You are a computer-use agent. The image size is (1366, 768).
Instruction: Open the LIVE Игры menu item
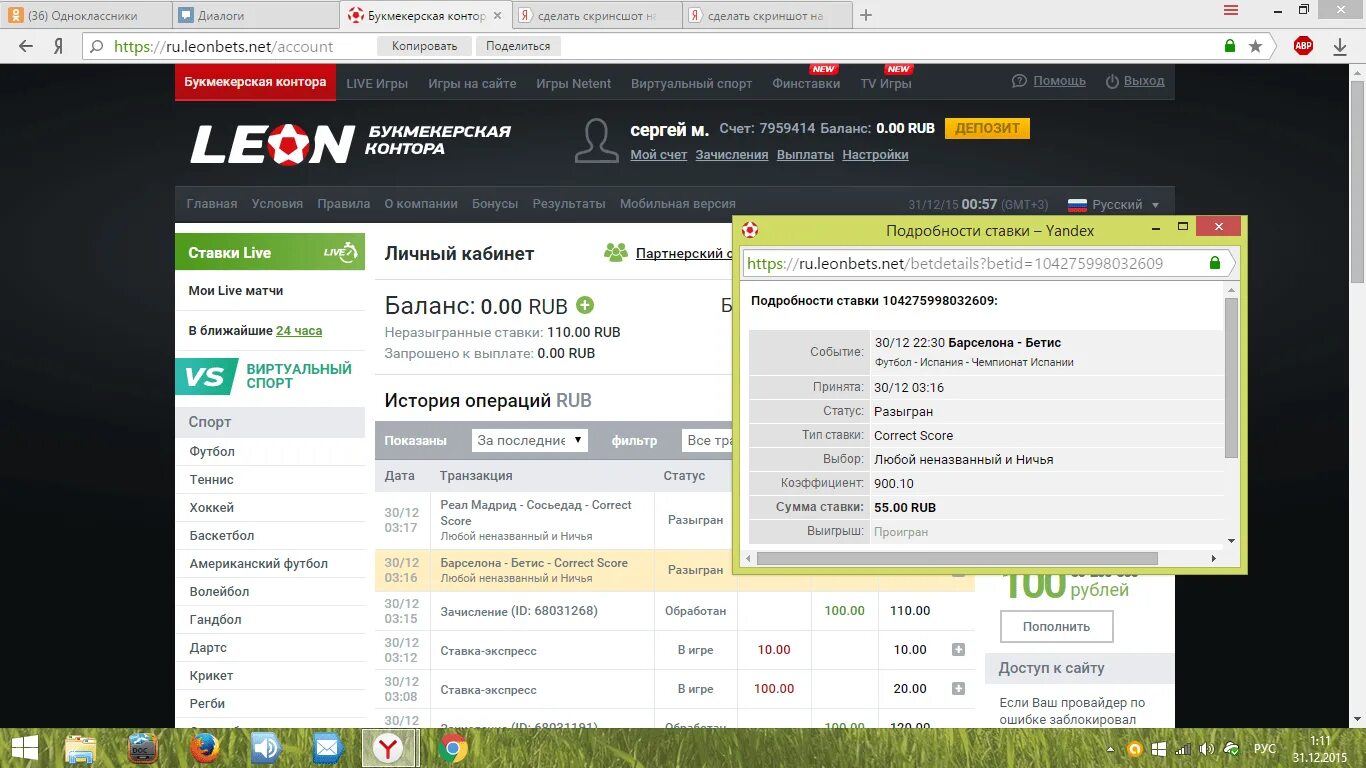pyautogui.click(x=377, y=84)
